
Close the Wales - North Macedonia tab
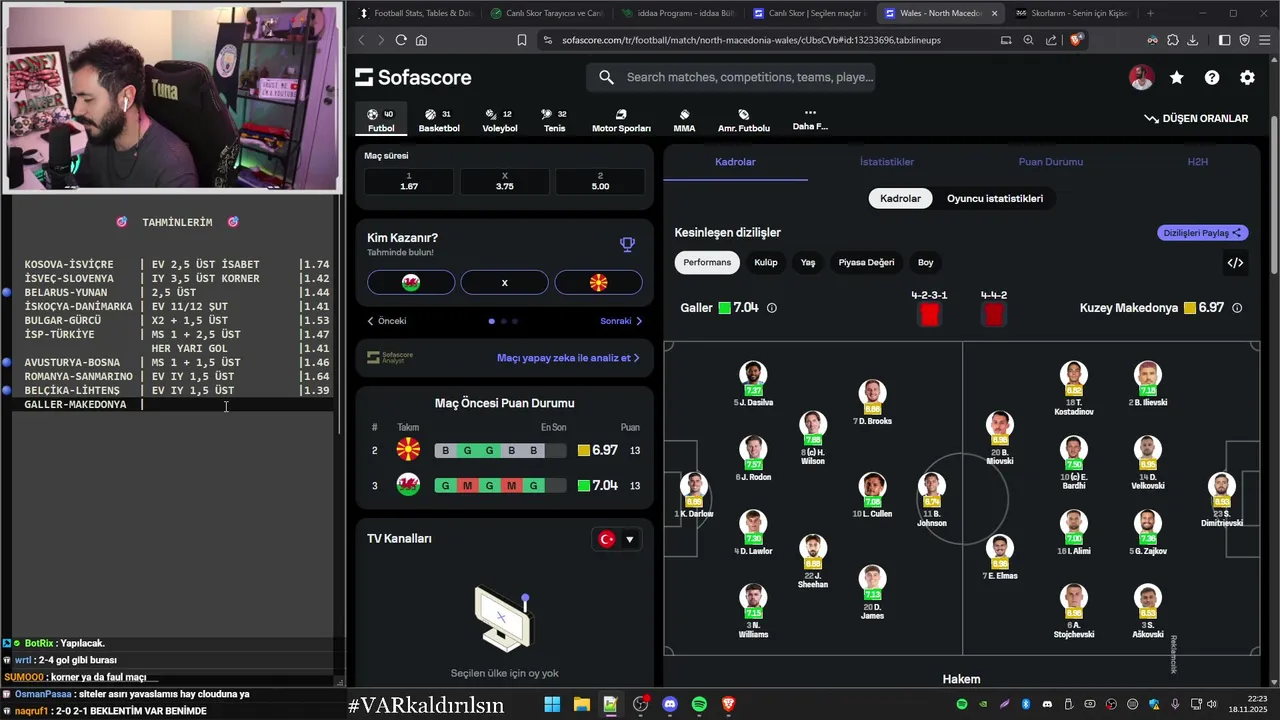(x=994, y=13)
